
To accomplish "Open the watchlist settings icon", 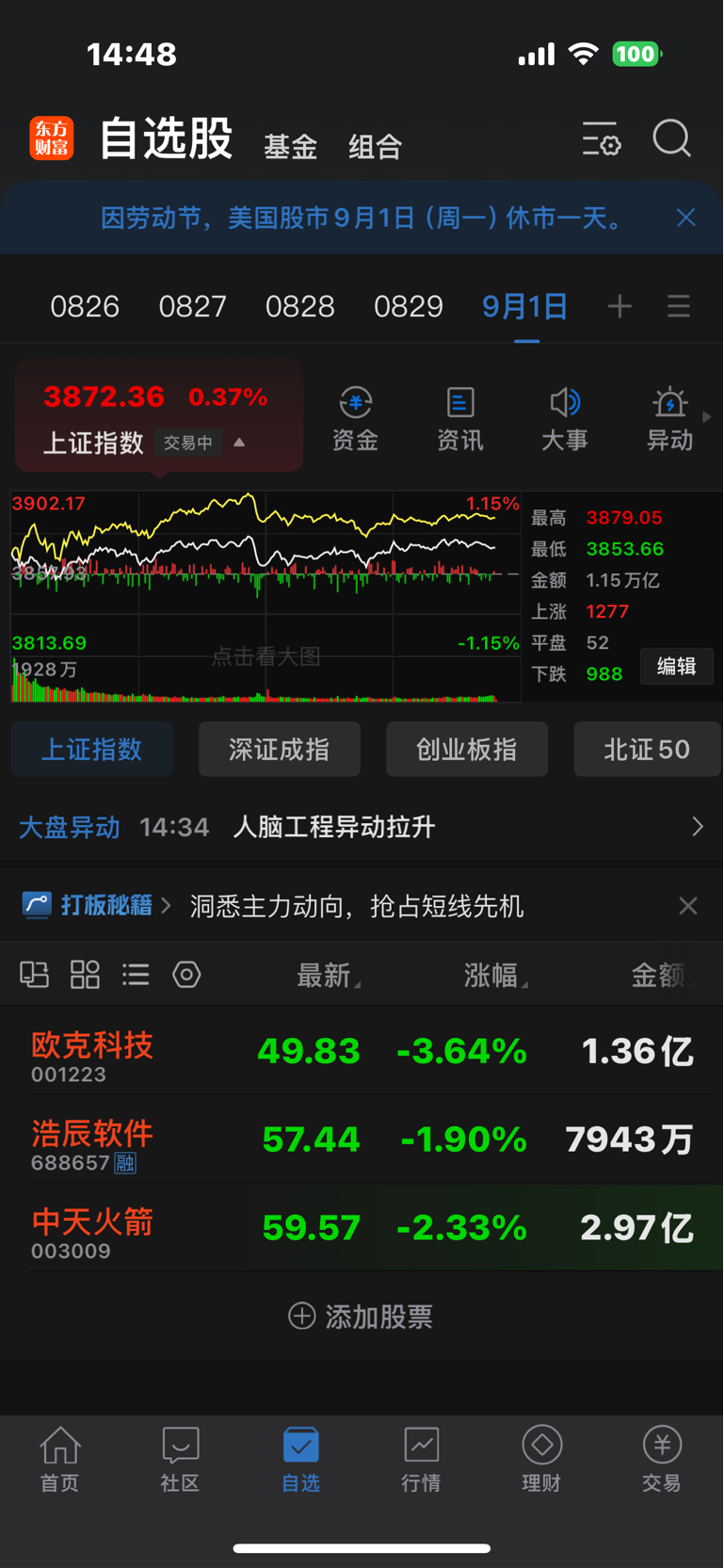I will coord(601,139).
